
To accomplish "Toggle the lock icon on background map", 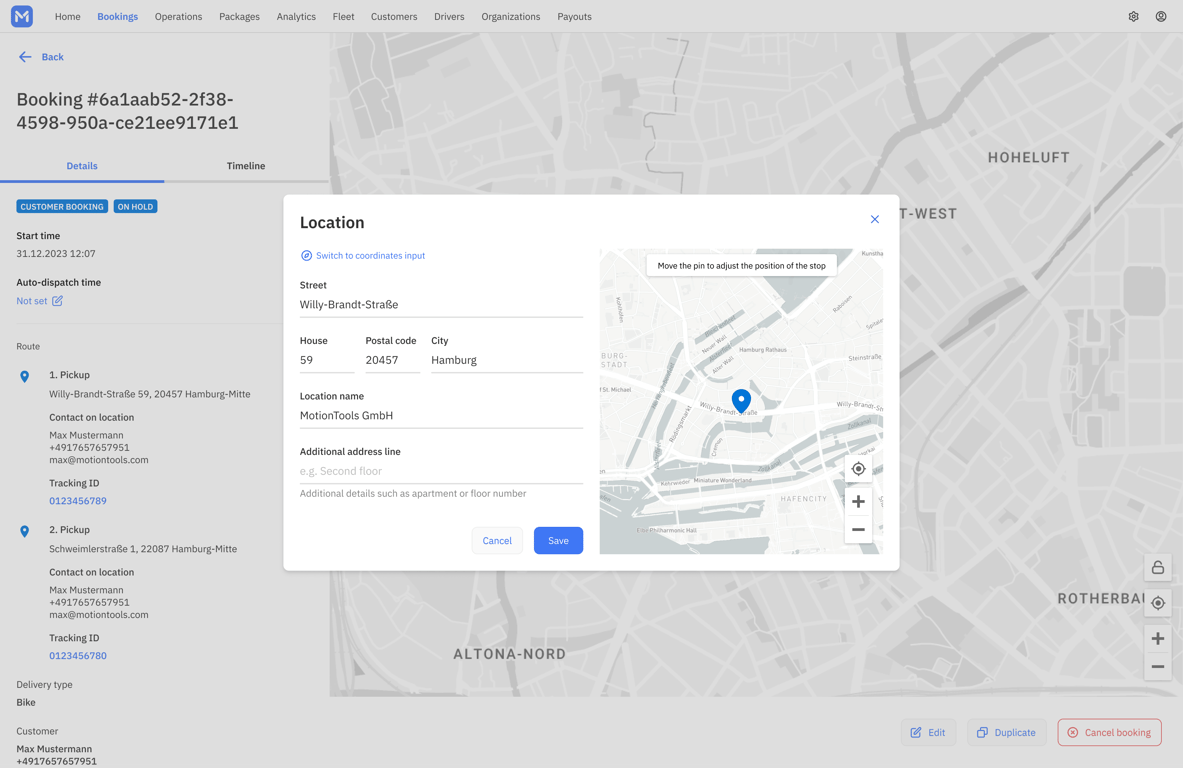I will coord(1157,567).
